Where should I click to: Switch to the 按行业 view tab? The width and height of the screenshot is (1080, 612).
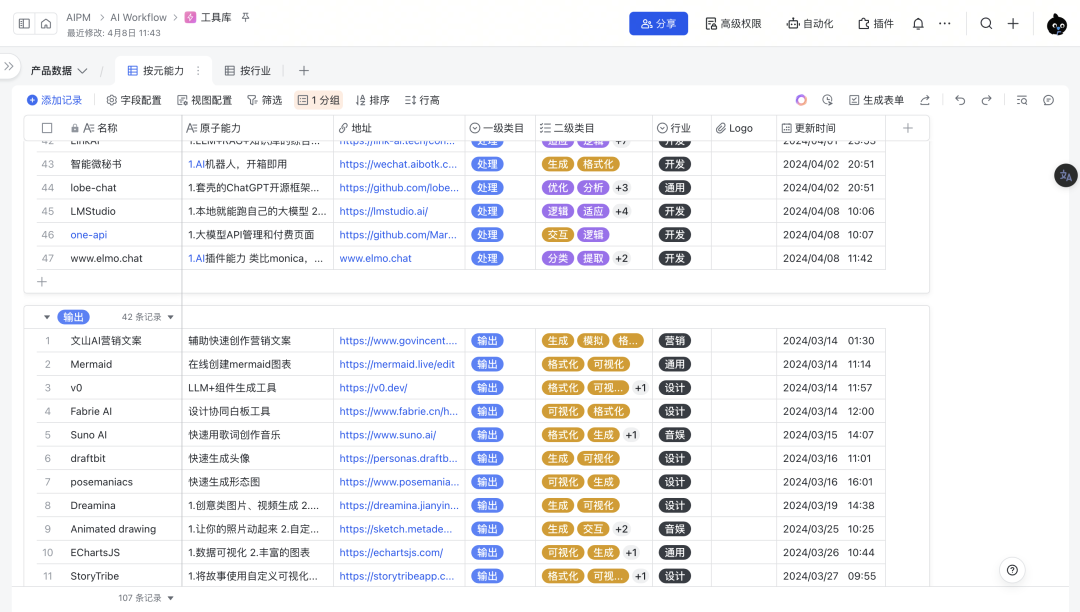(248, 71)
